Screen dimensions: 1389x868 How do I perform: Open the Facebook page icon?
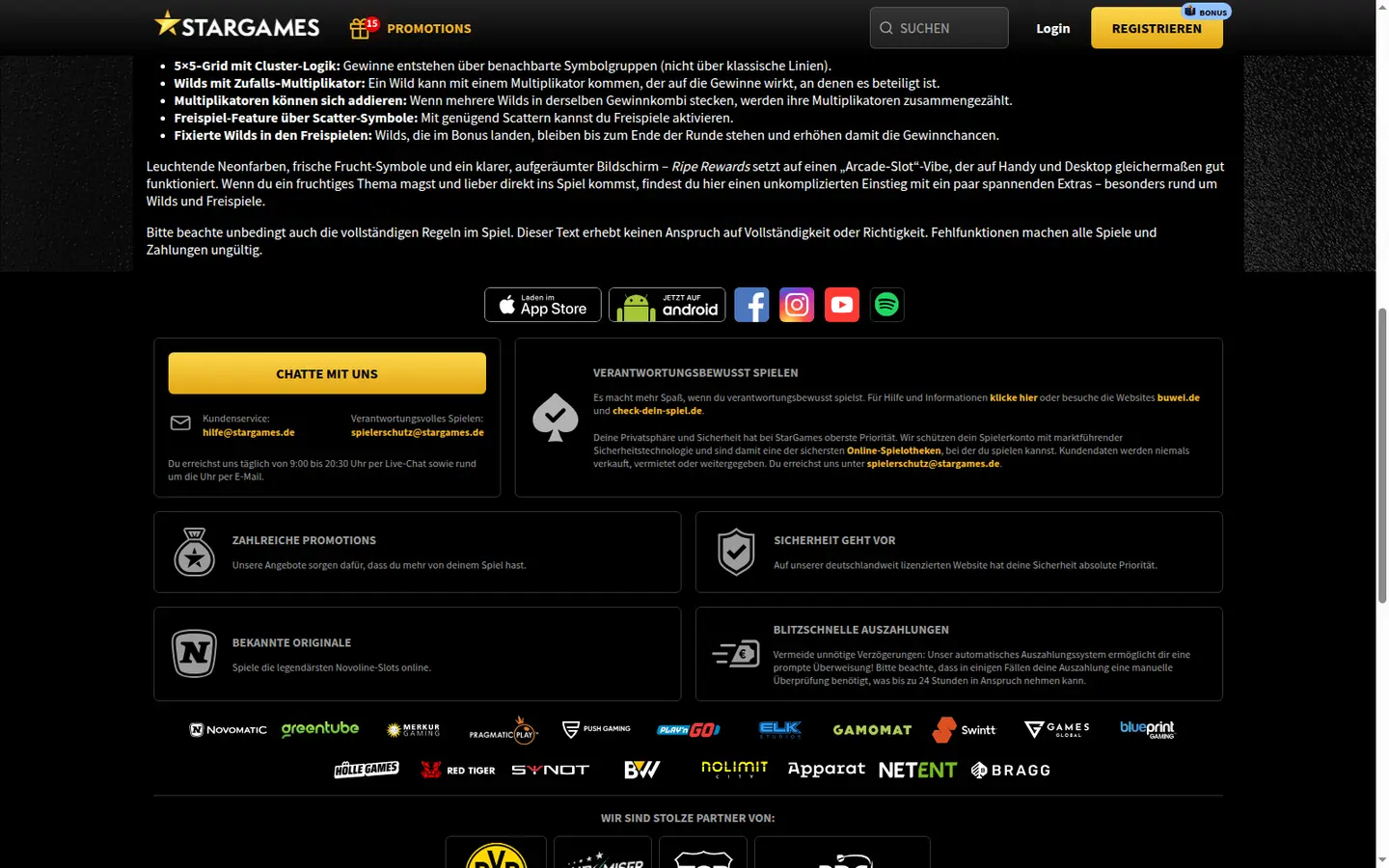751,305
